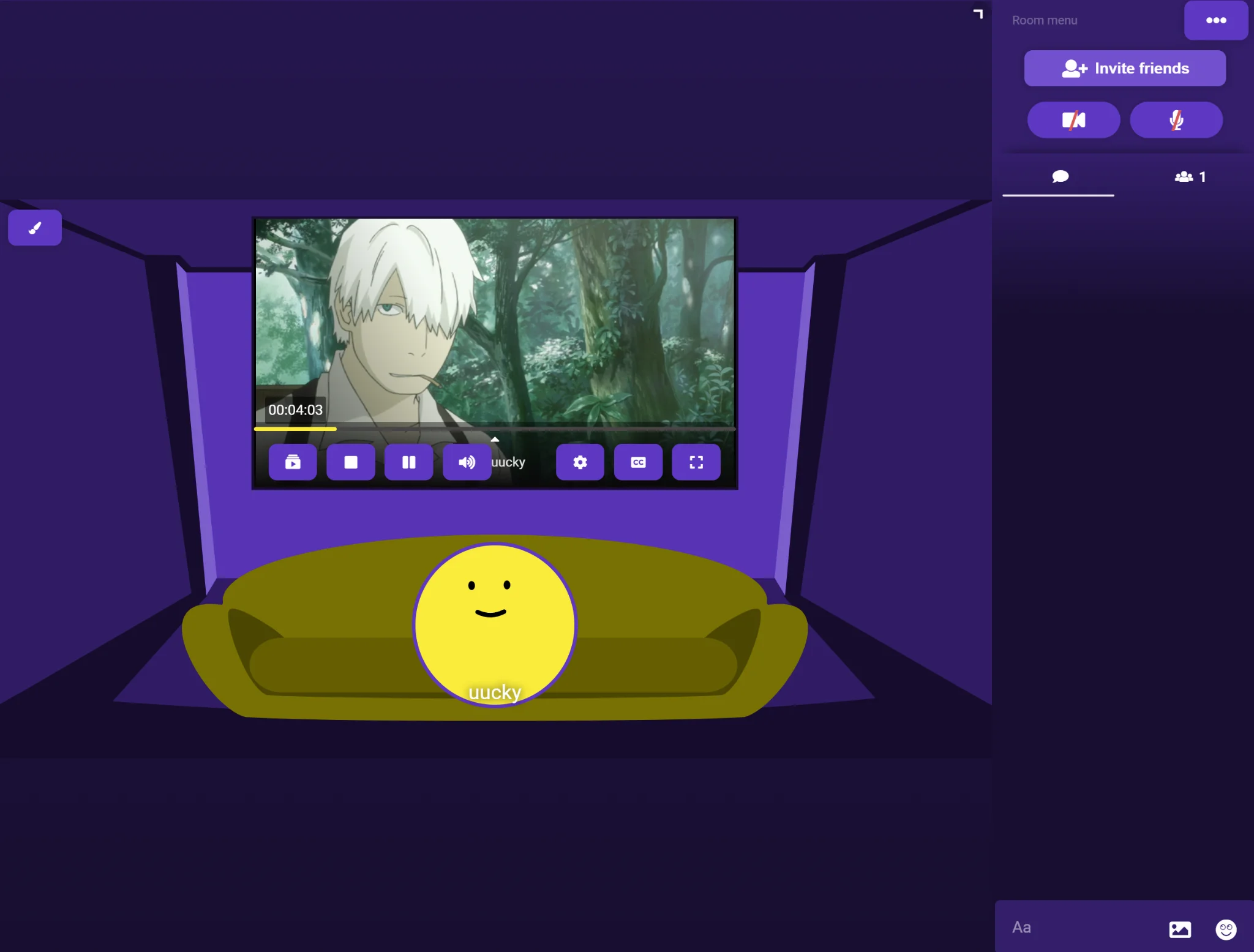This screenshot has height=952, width=1254.
Task: Click the chat message input field
Action: [1078, 928]
